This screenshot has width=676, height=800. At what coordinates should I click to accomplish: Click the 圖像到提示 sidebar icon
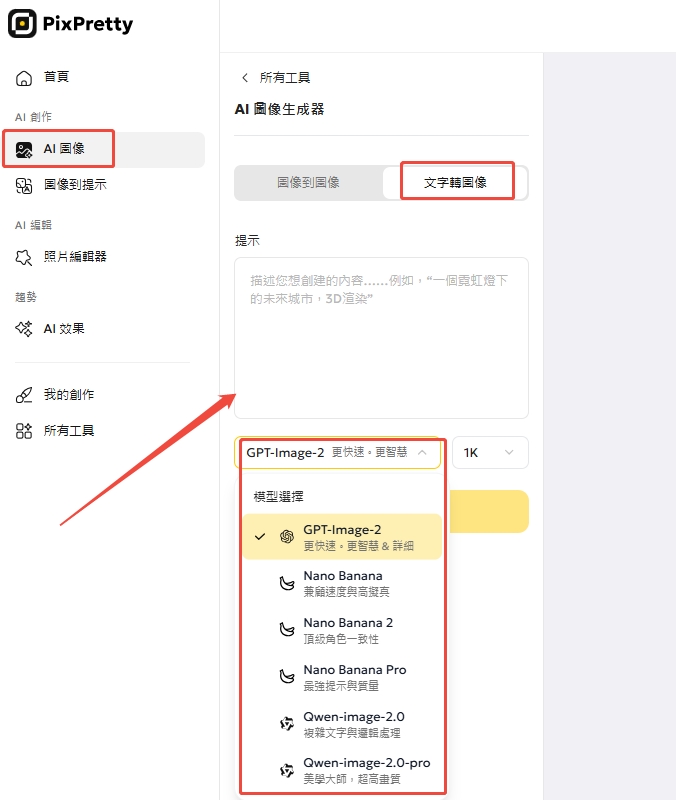23,185
